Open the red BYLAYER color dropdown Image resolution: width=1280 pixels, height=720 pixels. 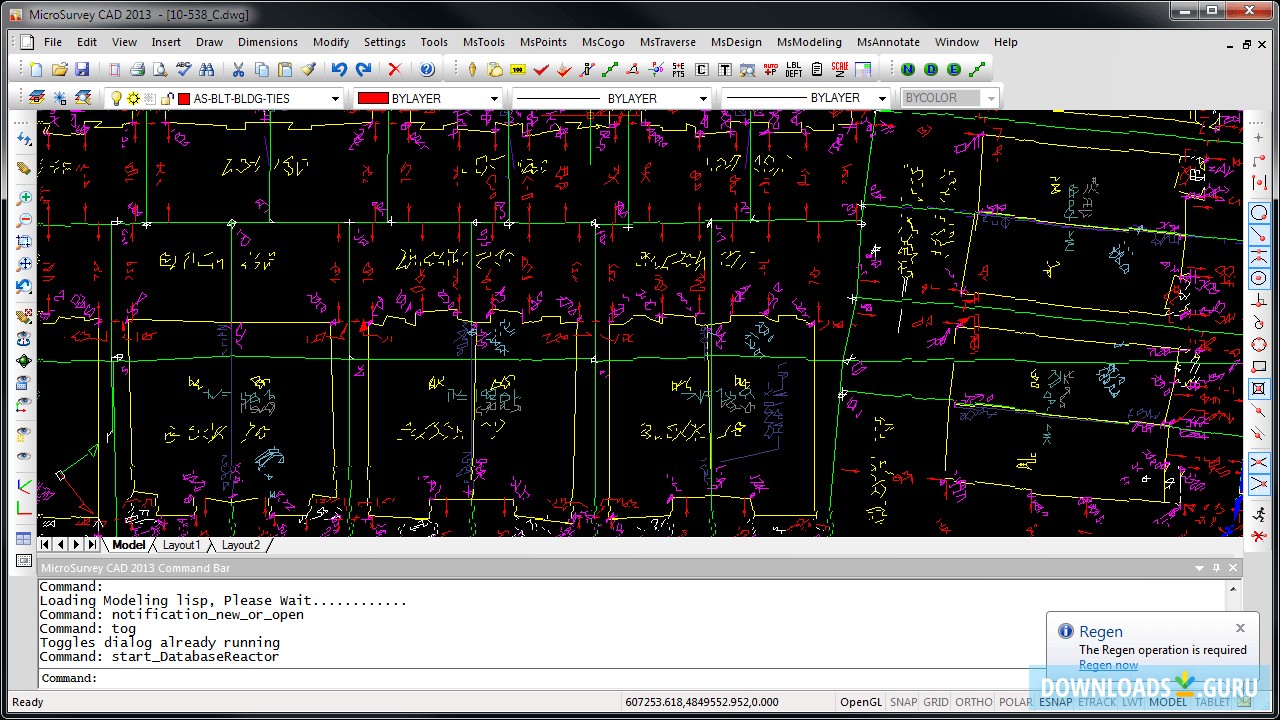coord(493,98)
